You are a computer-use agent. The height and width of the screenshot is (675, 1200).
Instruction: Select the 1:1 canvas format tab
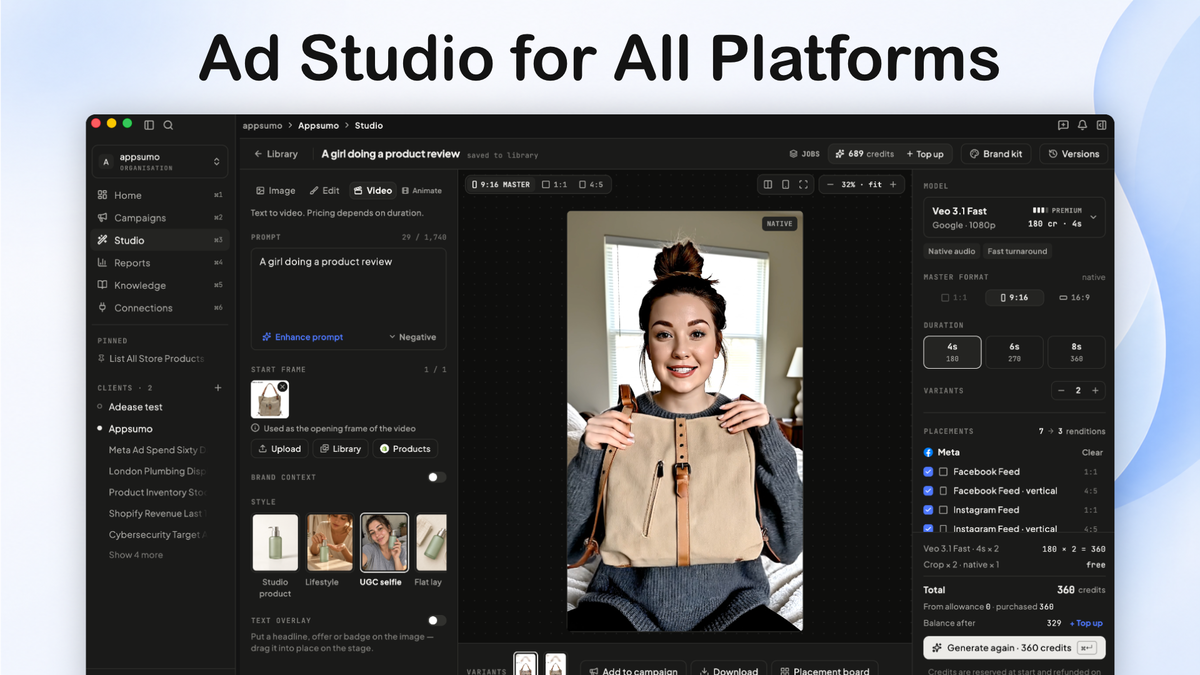554,184
